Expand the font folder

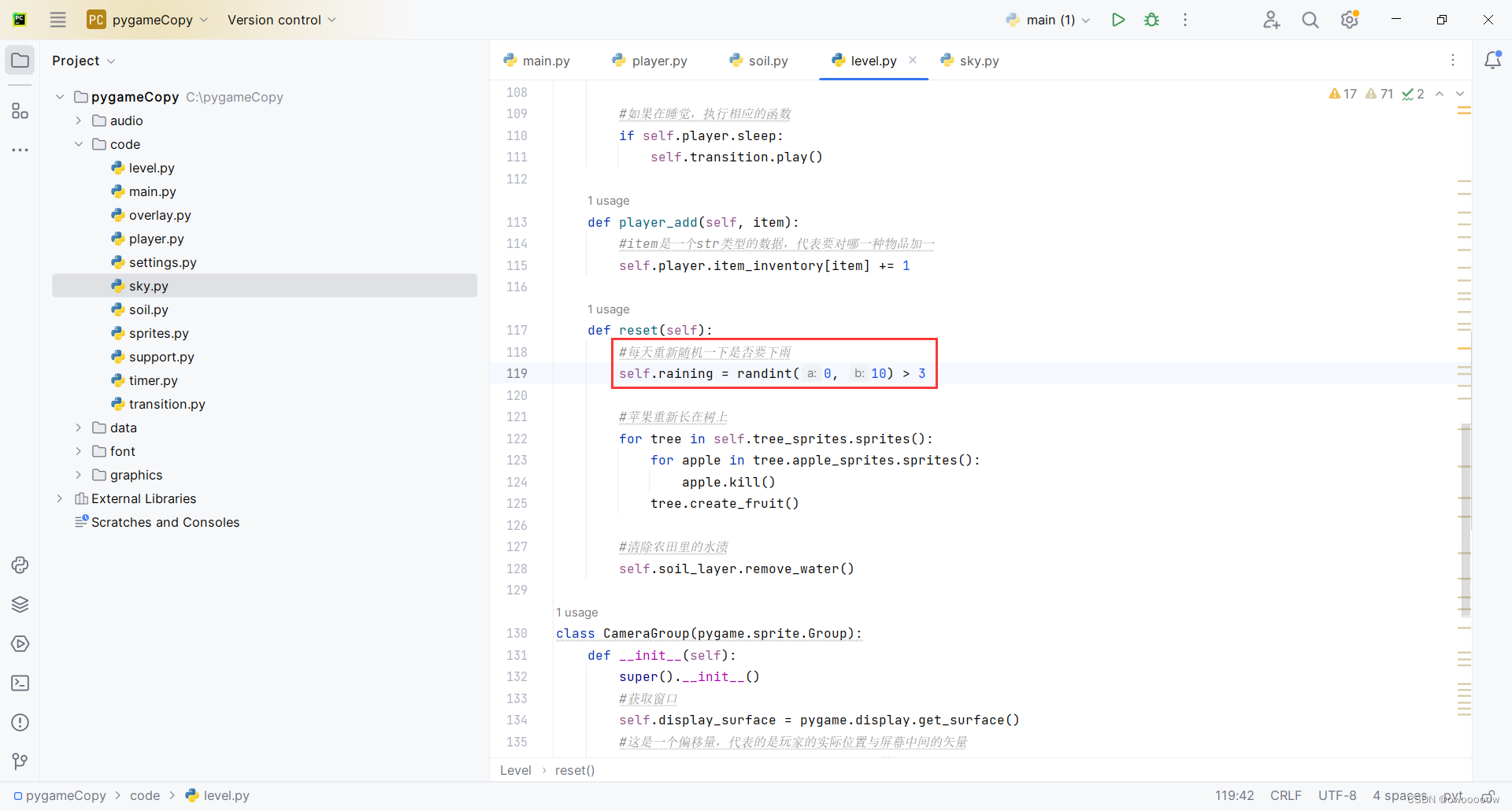(x=79, y=451)
